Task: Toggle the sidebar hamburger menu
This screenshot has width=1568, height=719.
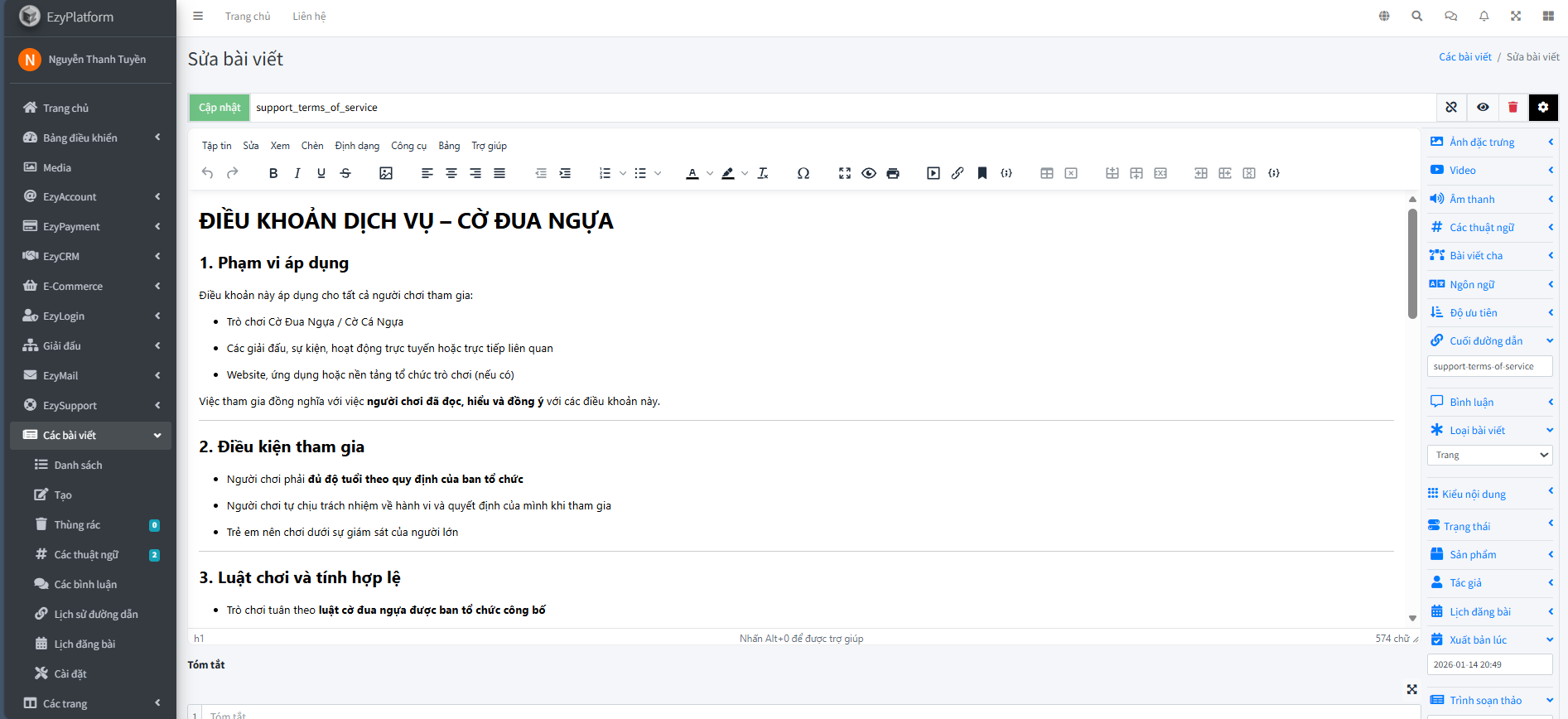Action: [198, 16]
